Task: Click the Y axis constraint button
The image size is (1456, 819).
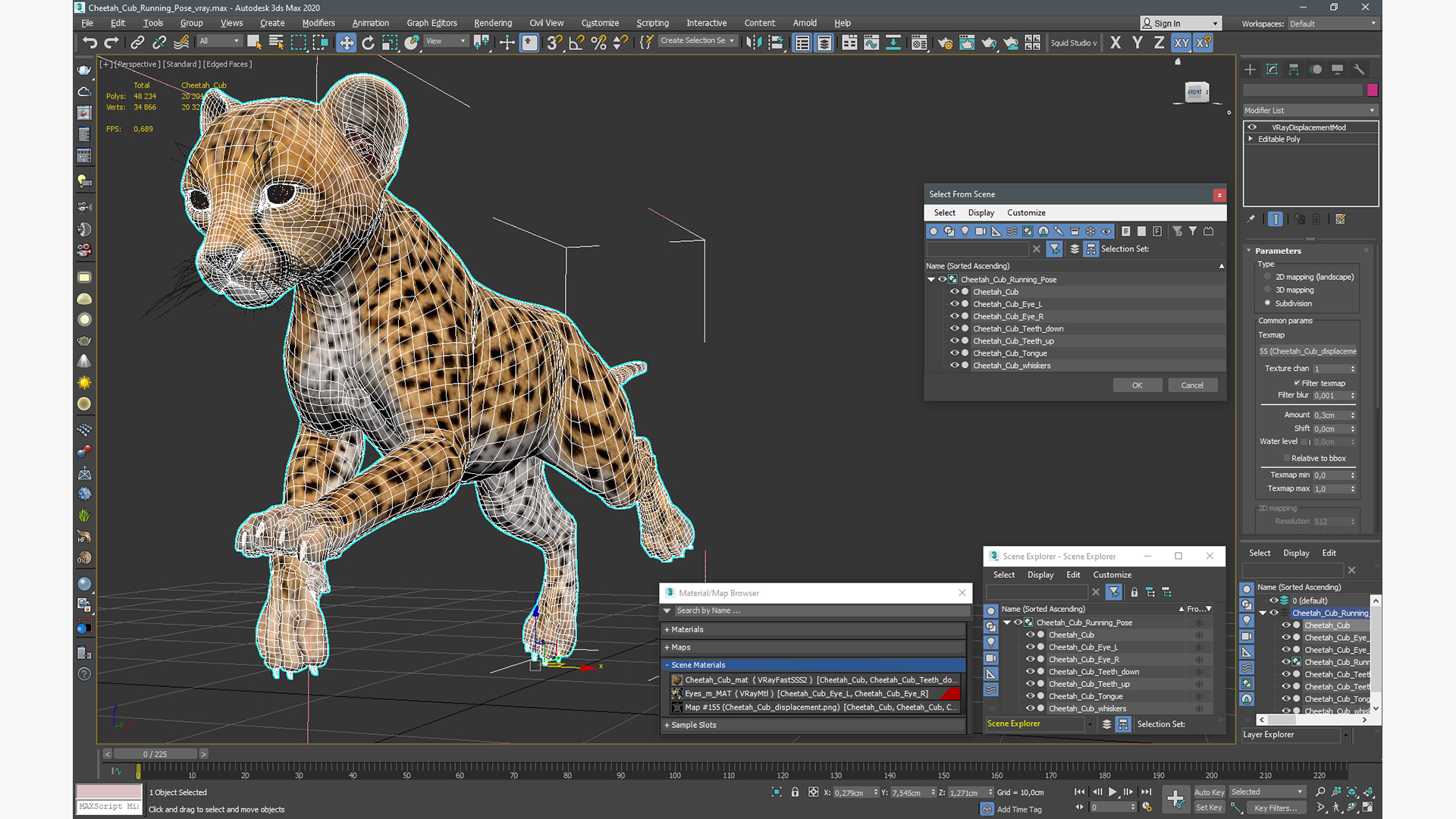Action: (x=1137, y=42)
